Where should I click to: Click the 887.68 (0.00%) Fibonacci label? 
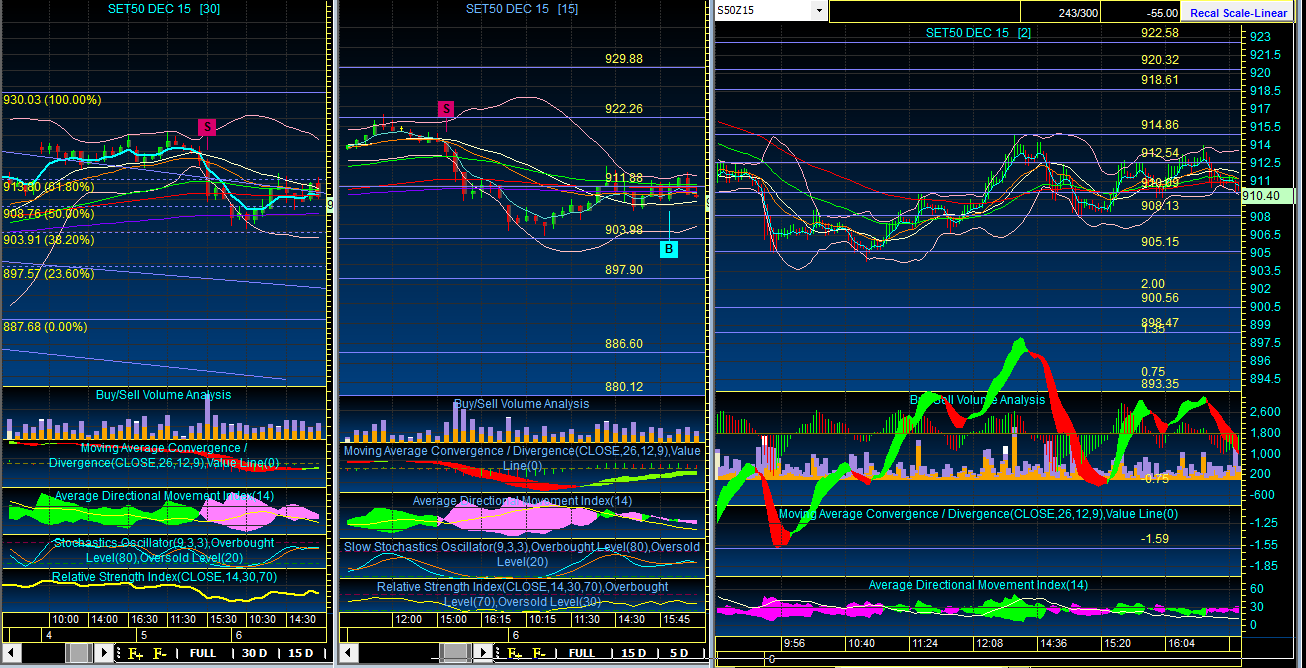pos(45,327)
